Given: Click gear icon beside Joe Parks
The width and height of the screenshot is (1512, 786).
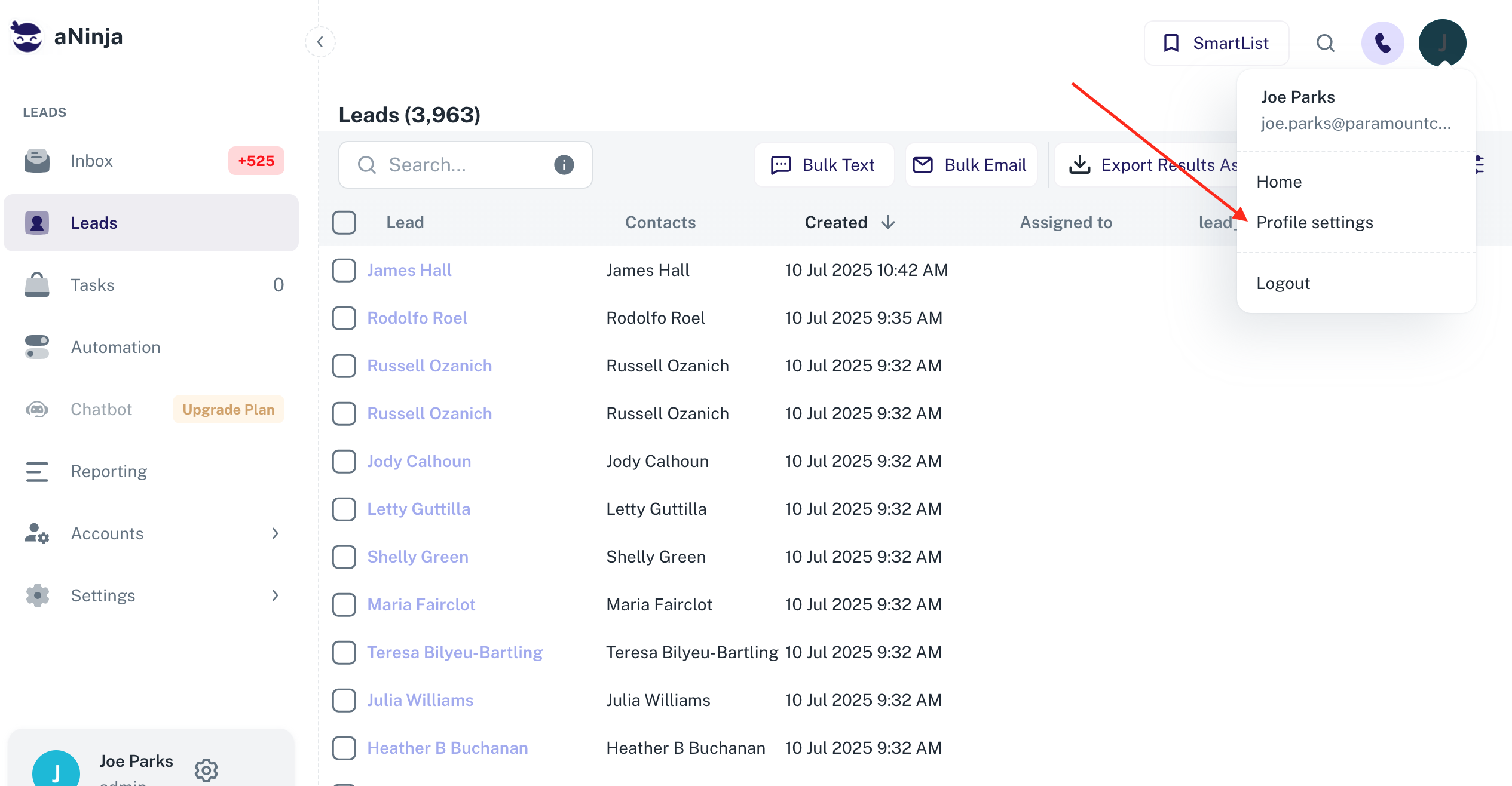Looking at the screenshot, I should click(x=206, y=769).
